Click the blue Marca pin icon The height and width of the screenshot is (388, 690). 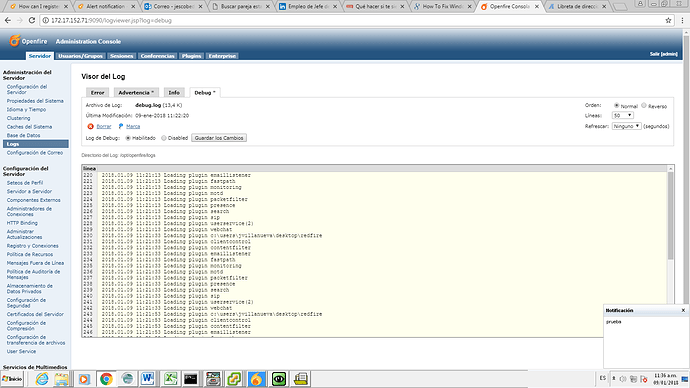click(121, 126)
